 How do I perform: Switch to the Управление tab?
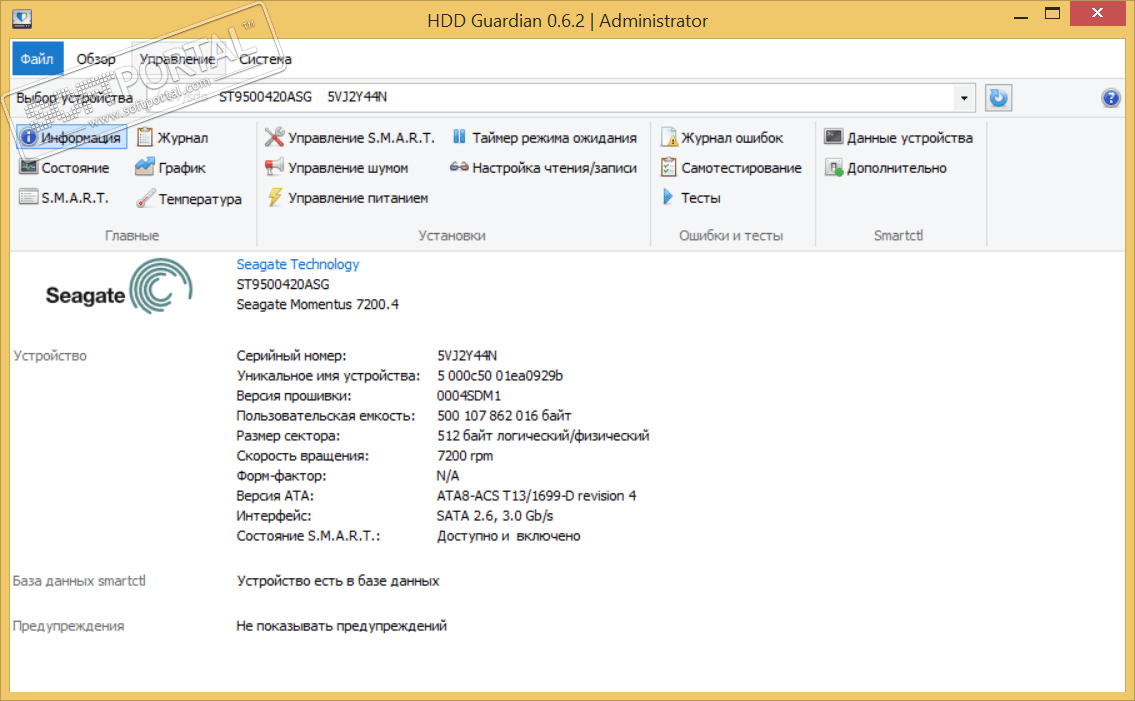177,59
